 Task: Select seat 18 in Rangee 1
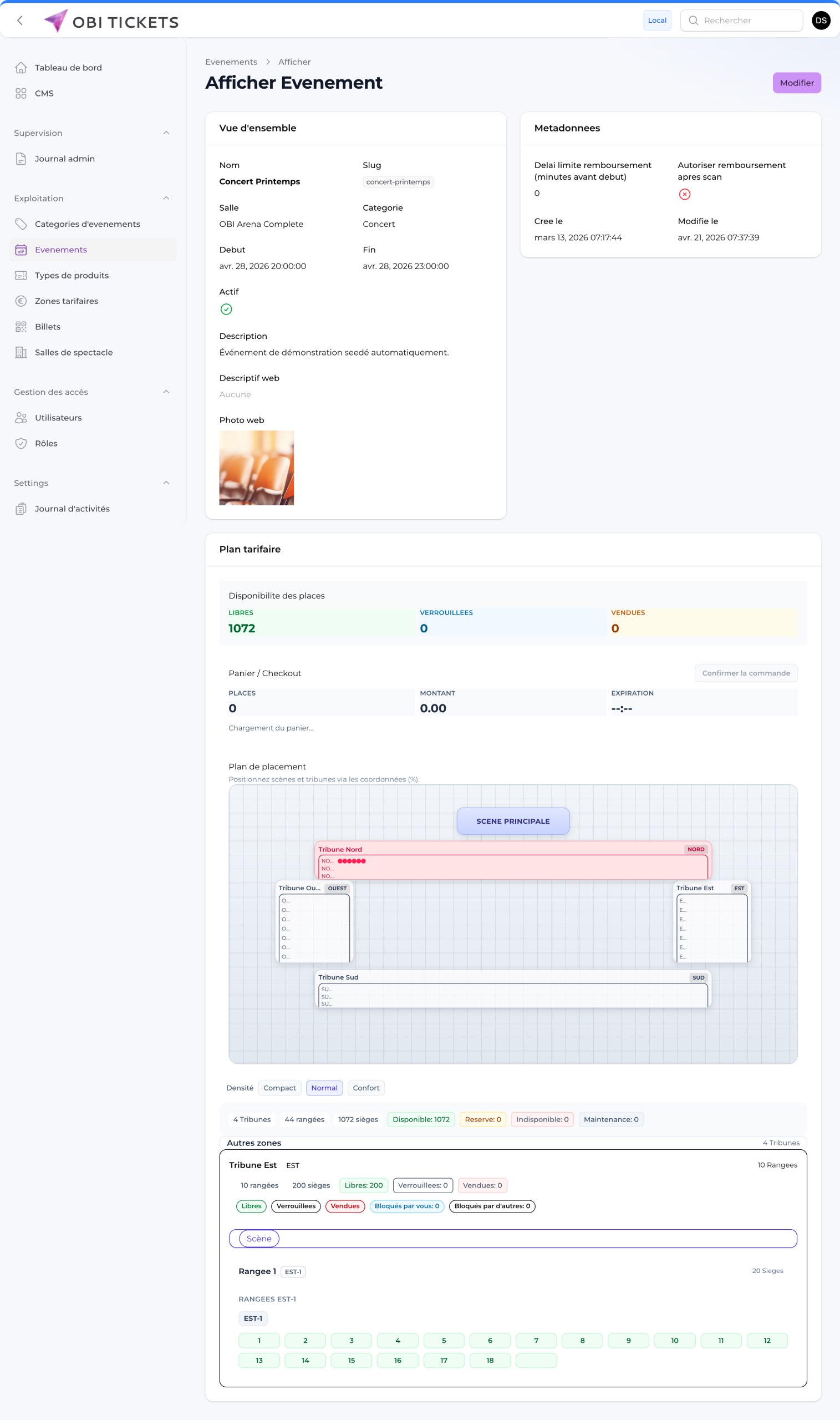[490, 1361]
